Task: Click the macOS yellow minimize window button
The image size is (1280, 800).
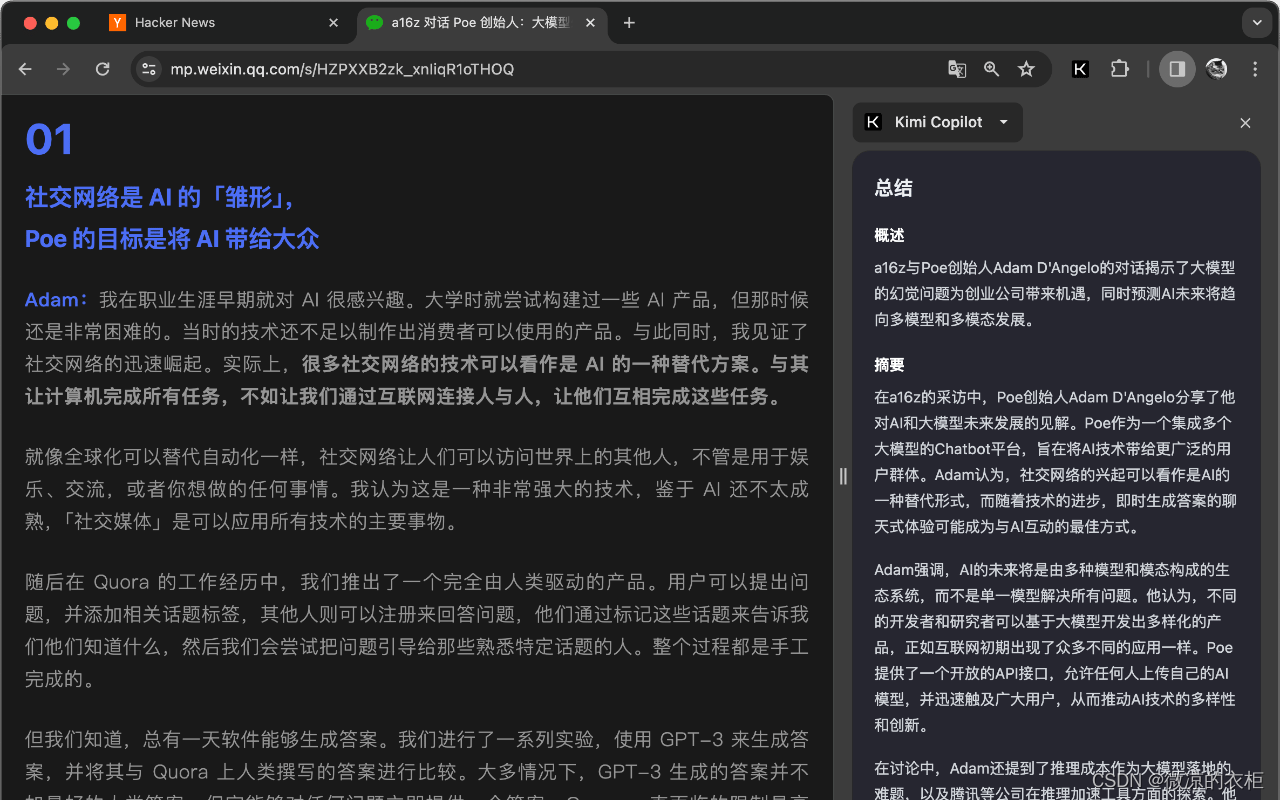Action: tap(51, 23)
